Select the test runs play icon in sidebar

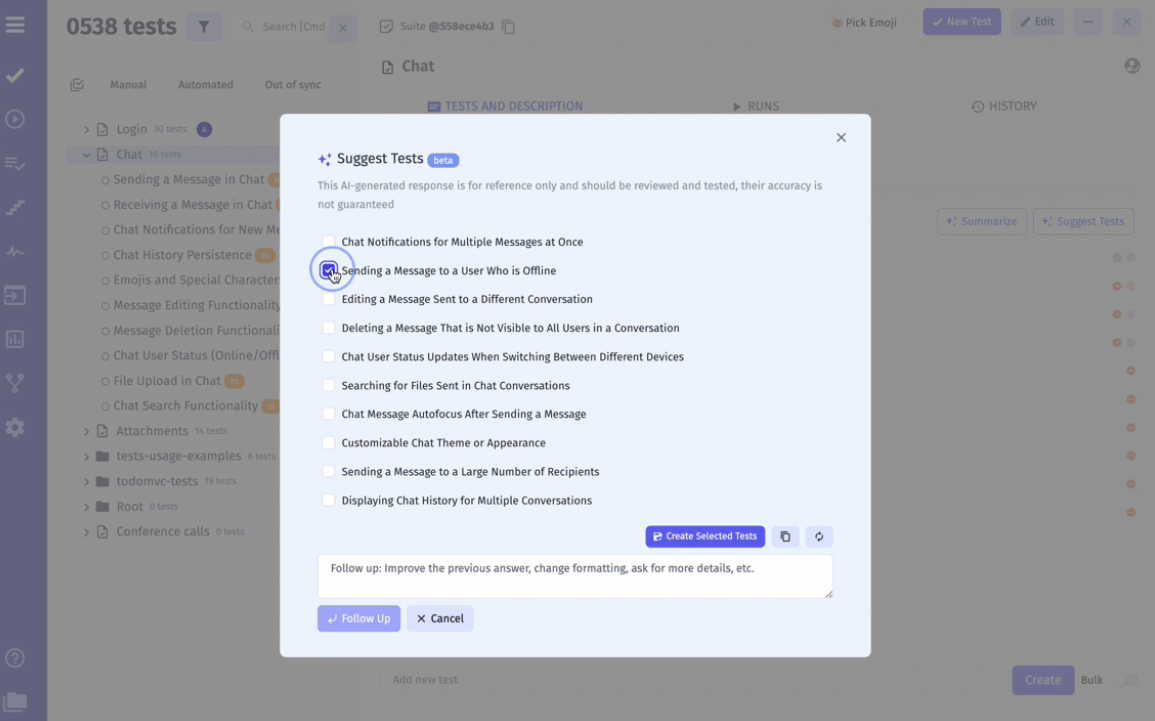[15, 118]
